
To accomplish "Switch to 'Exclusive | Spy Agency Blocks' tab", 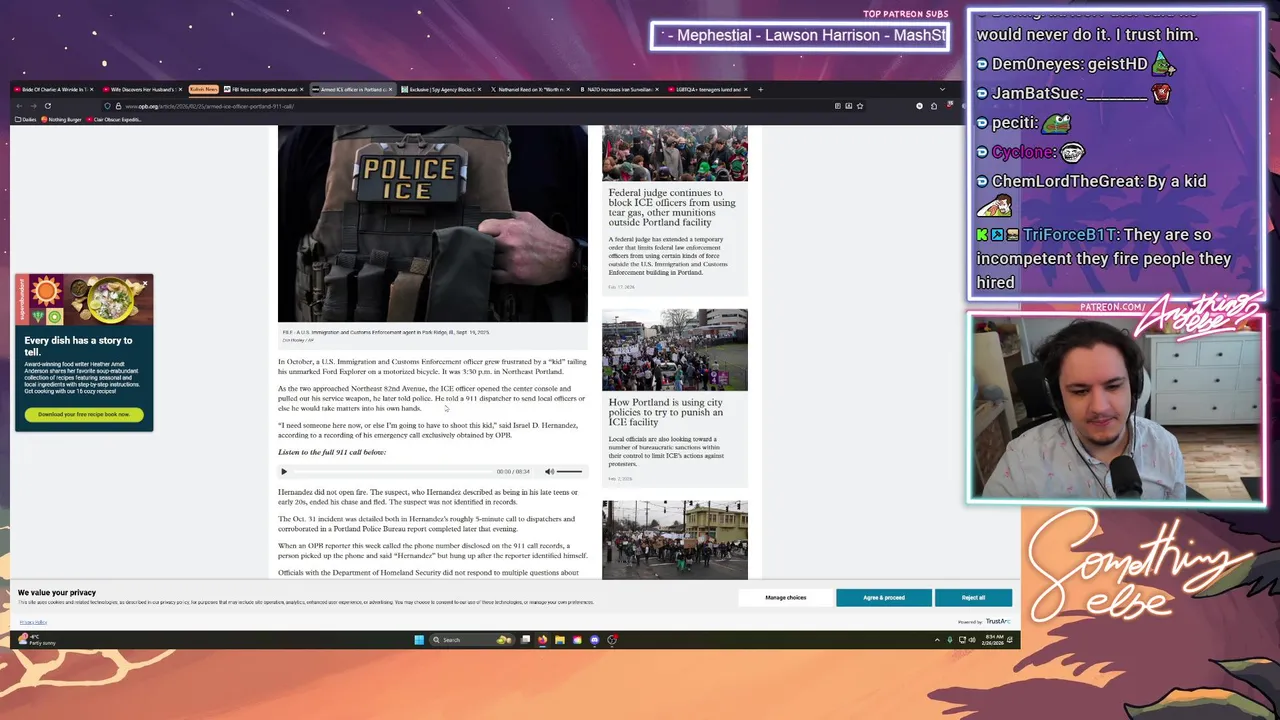I will pyautogui.click(x=439, y=90).
